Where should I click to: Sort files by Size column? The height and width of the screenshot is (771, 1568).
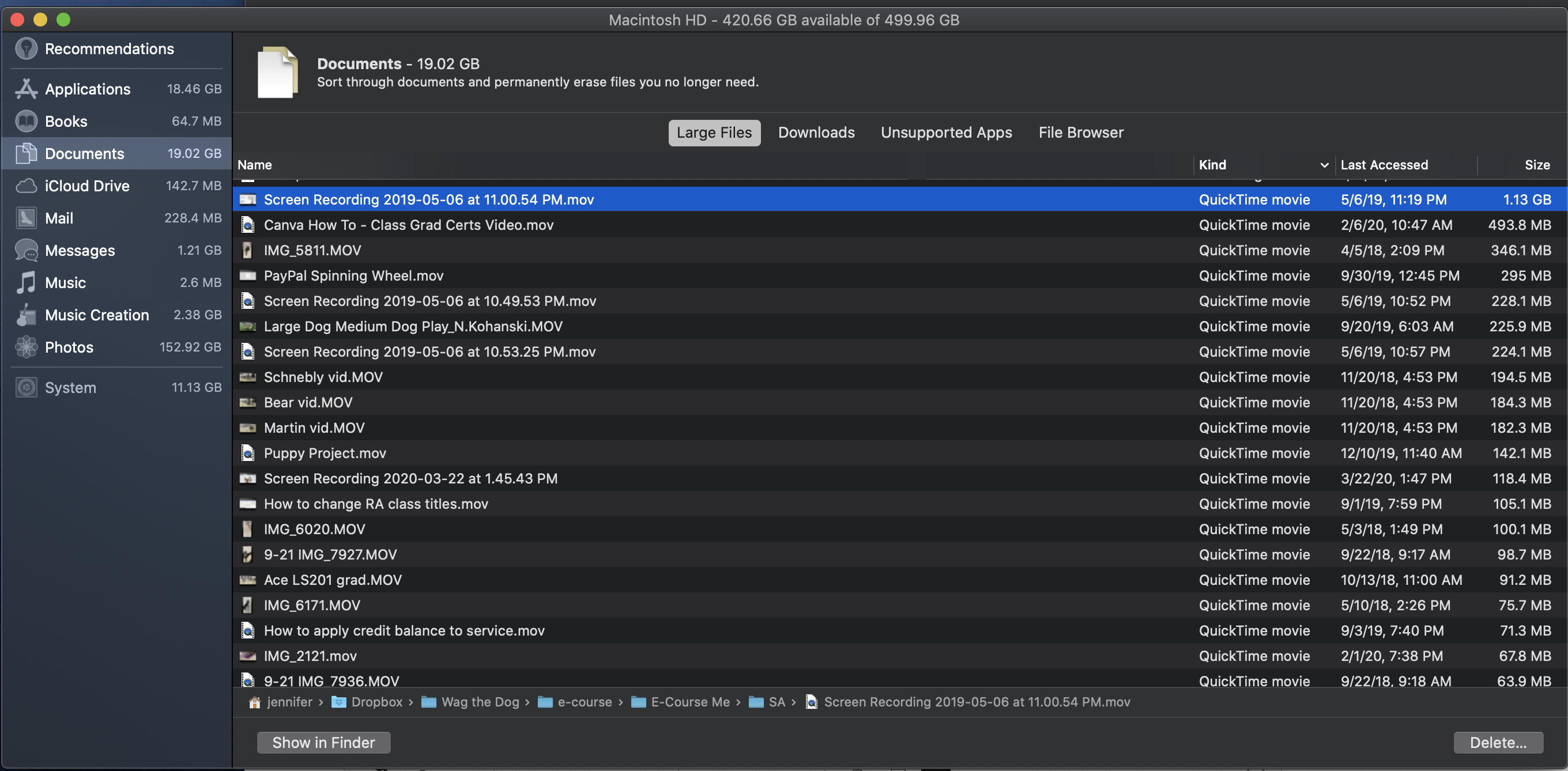point(1536,165)
